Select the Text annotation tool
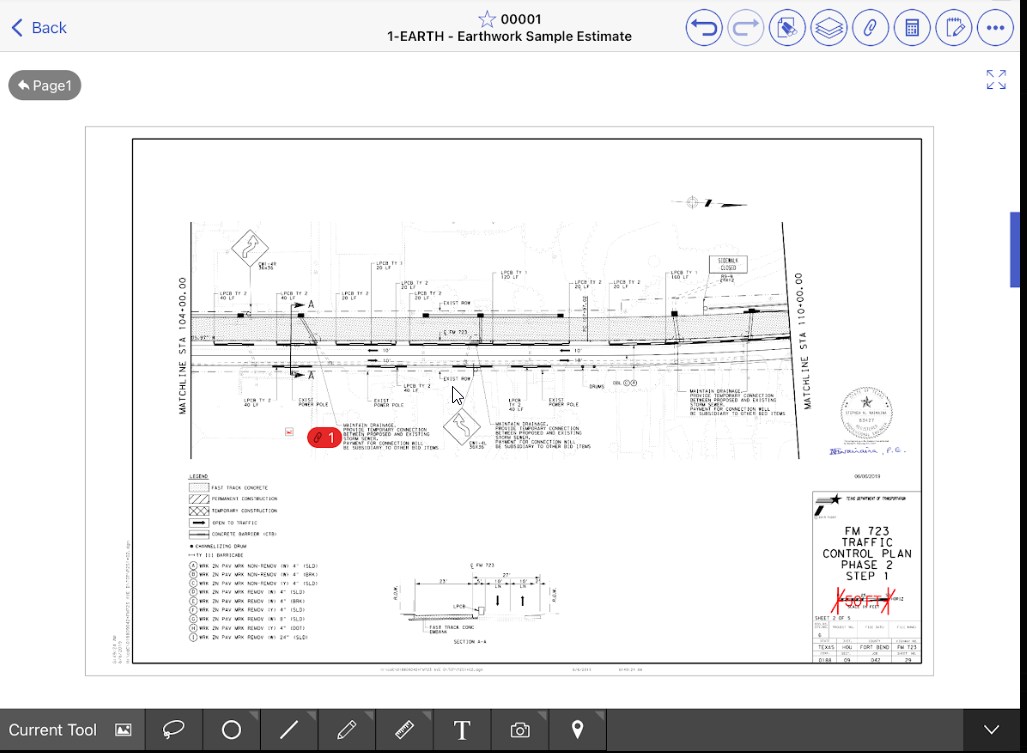Screen dimensions: 1027x753 (462, 730)
